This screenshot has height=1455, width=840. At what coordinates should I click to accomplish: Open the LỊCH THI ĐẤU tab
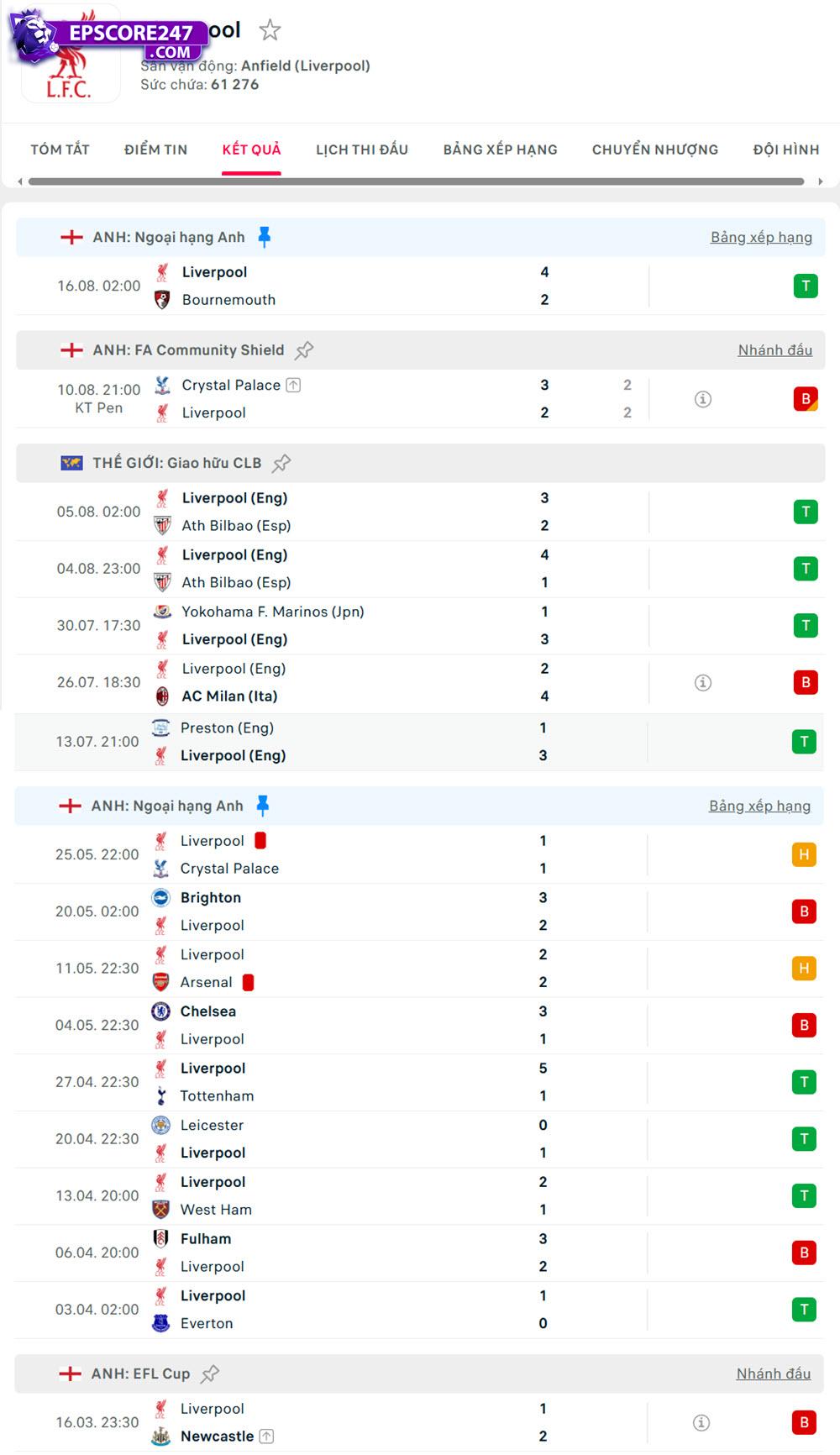362,150
